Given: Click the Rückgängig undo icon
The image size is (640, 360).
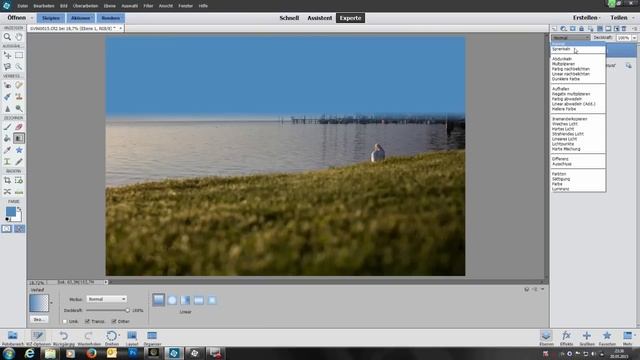Looking at the screenshot, I should point(64,336).
